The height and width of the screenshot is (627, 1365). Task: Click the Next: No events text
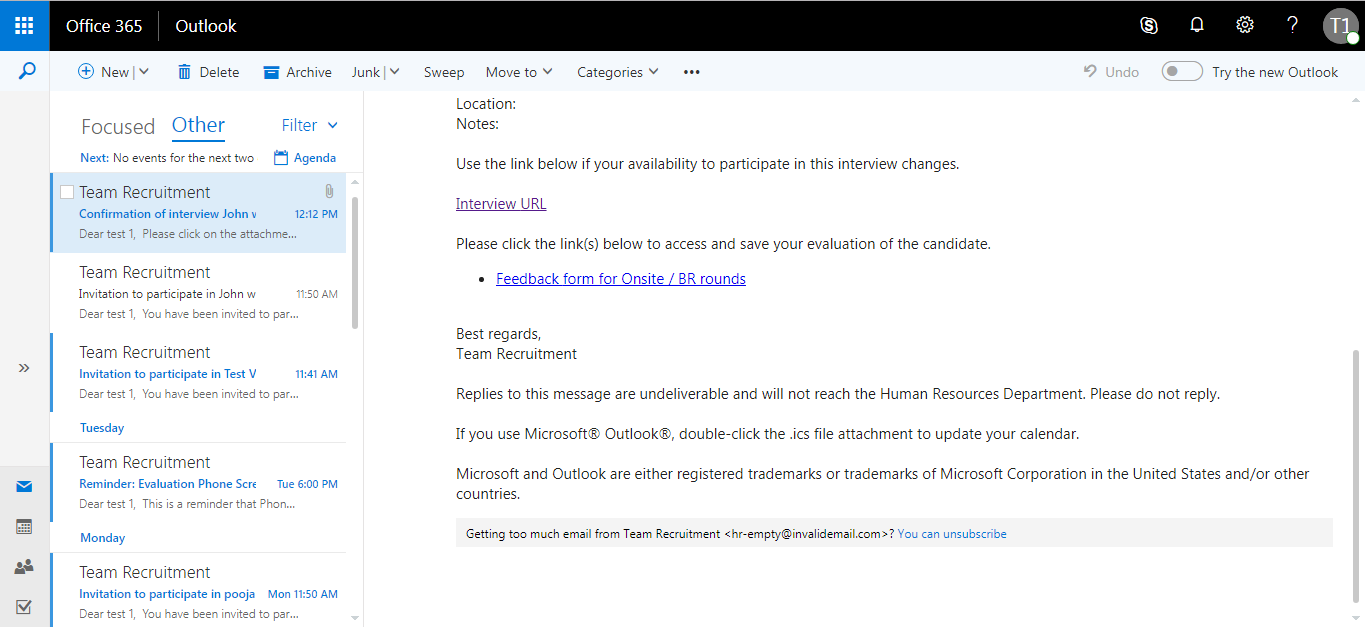tap(168, 158)
